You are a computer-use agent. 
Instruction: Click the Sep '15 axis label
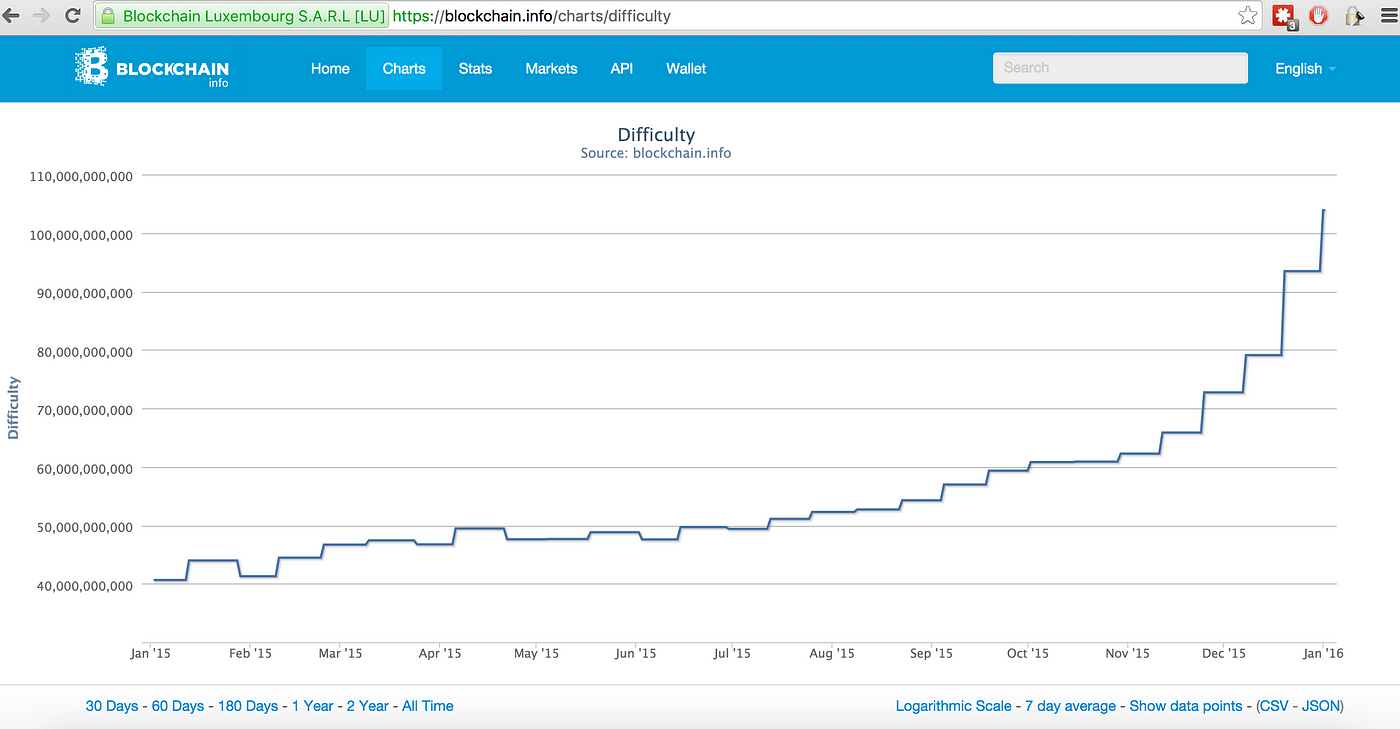pos(932,654)
